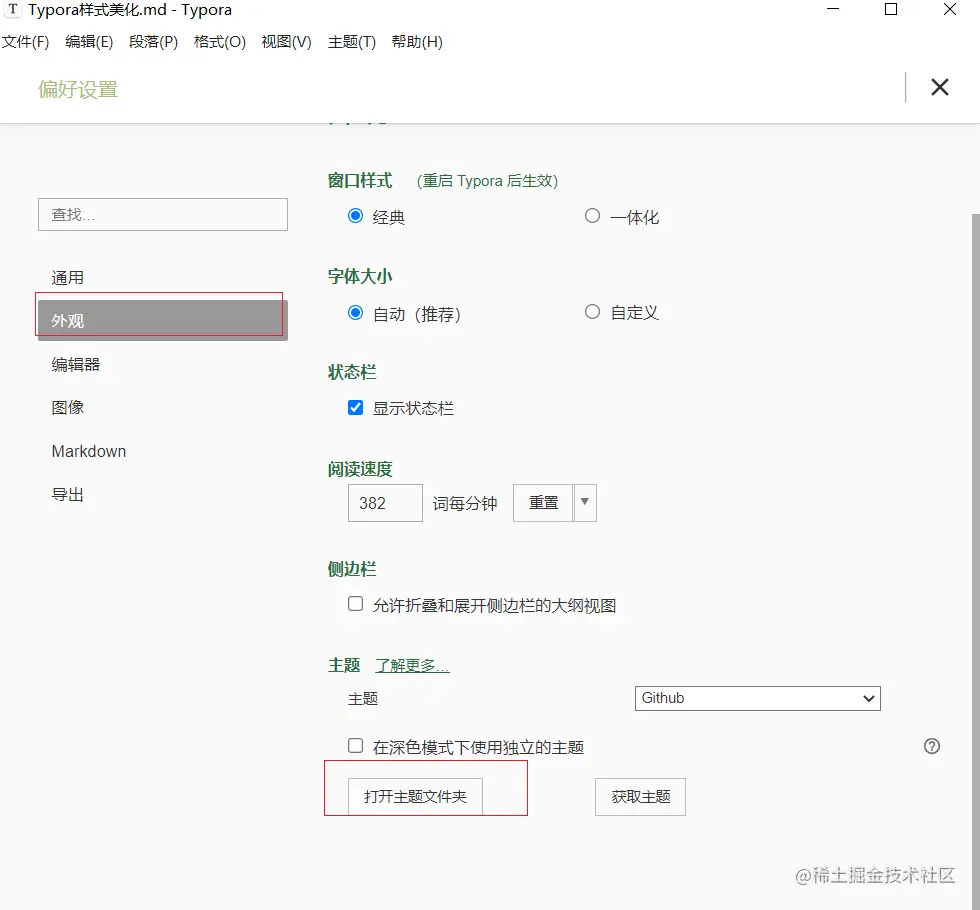Viewport: 980px width, 910px height.
Task: Toggle the 显示状态栏 checkbox
Action: coord(355,408)
